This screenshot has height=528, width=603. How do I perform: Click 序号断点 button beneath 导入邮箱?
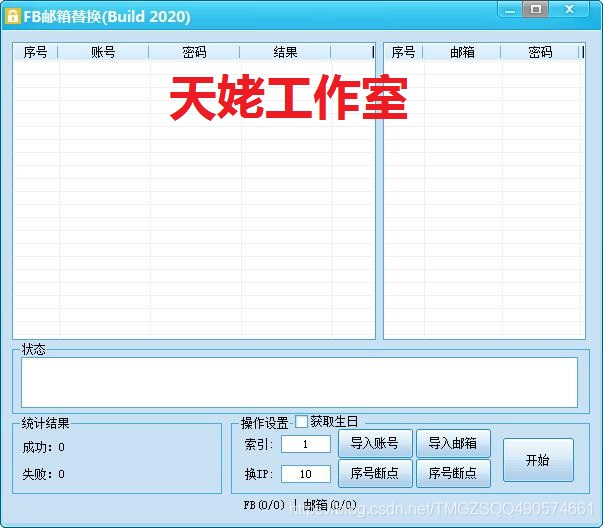(453, 473)
